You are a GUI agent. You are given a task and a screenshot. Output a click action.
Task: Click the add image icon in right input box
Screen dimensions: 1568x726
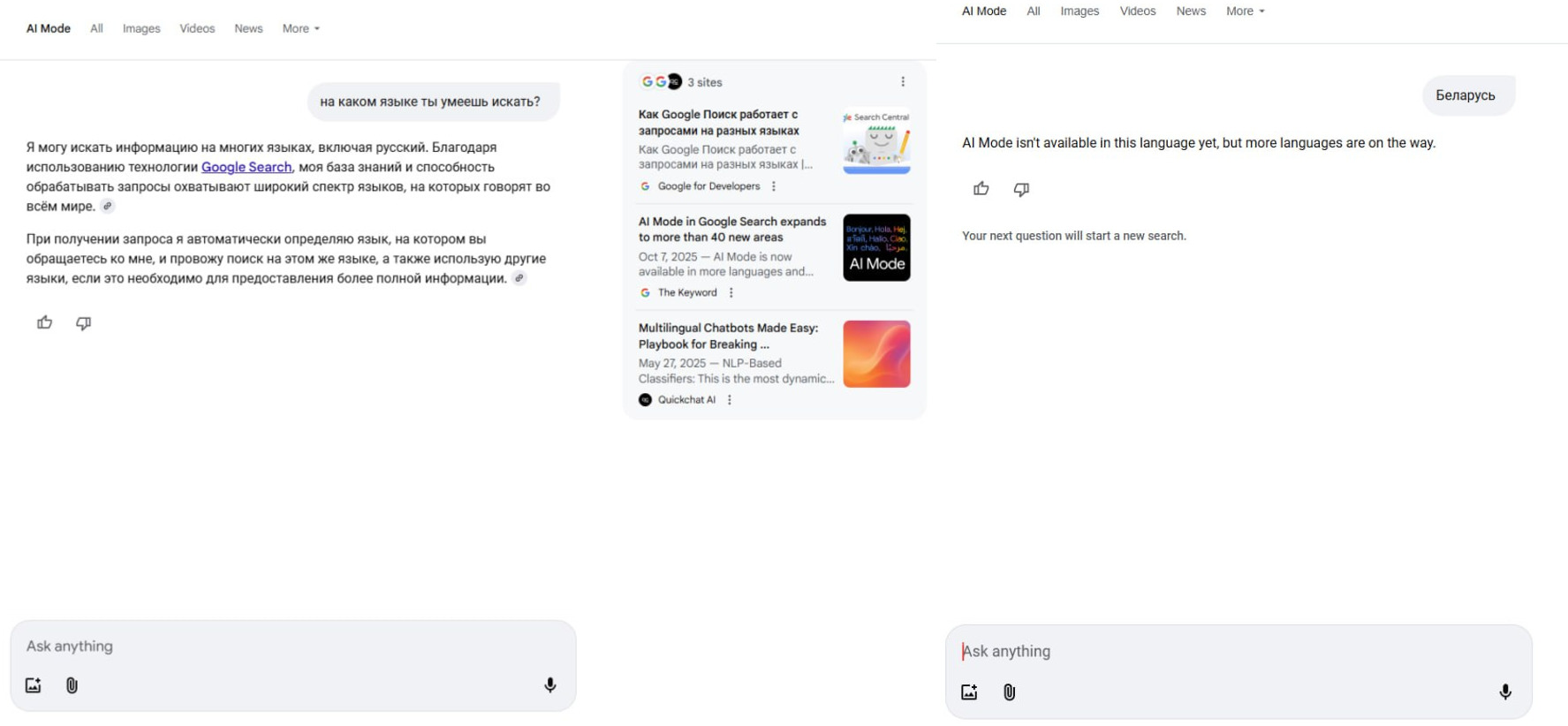[x=969, y=692]
